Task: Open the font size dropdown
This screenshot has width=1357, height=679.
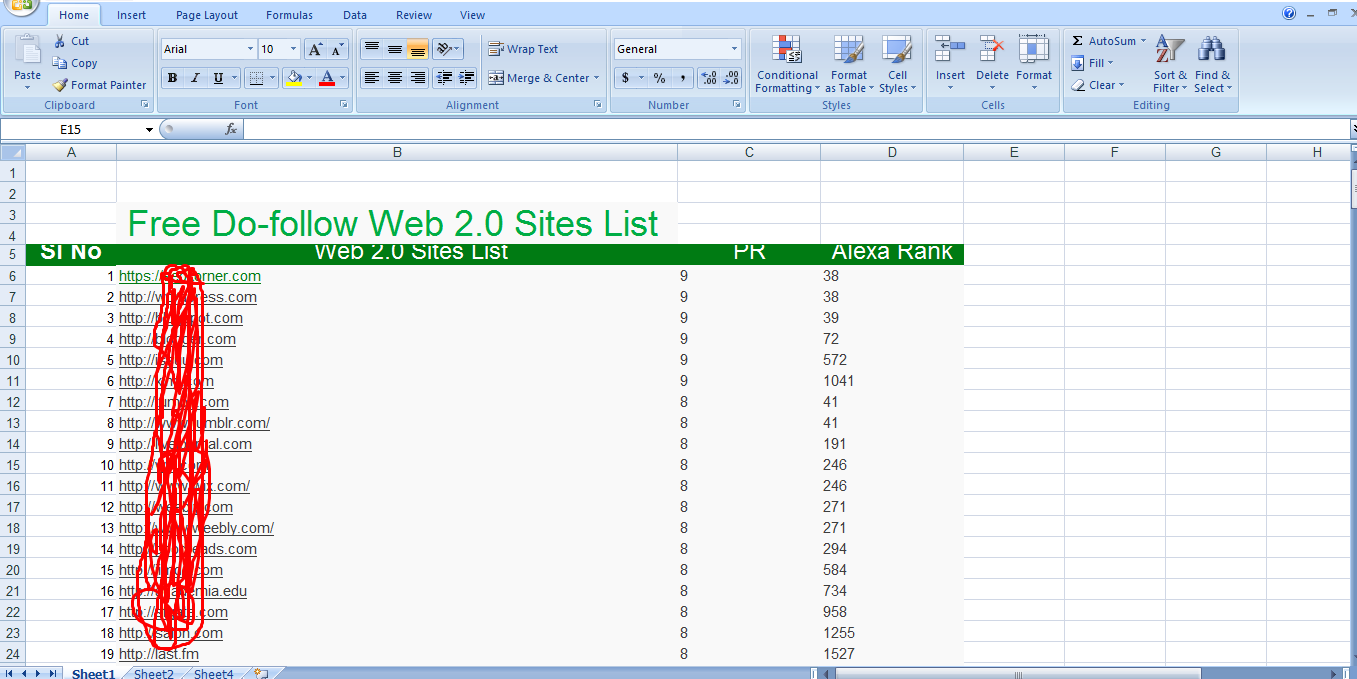Action: click(x=277, y=48)
